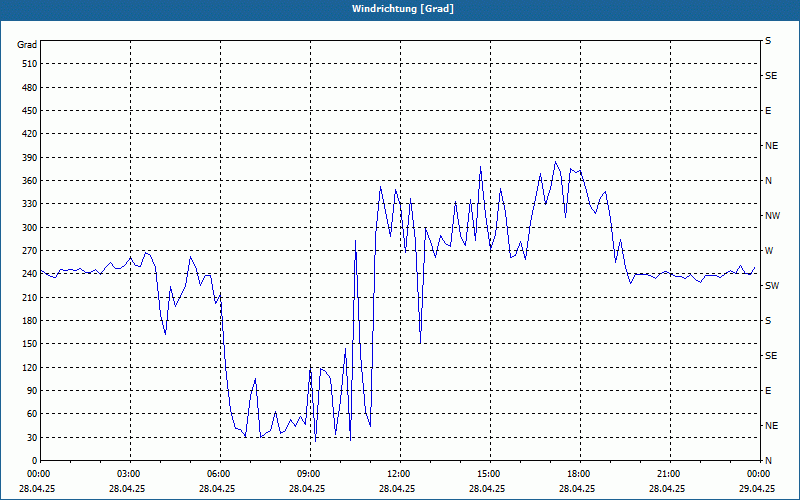
Task: Select the W compass direction label
Action: point(769,251)
